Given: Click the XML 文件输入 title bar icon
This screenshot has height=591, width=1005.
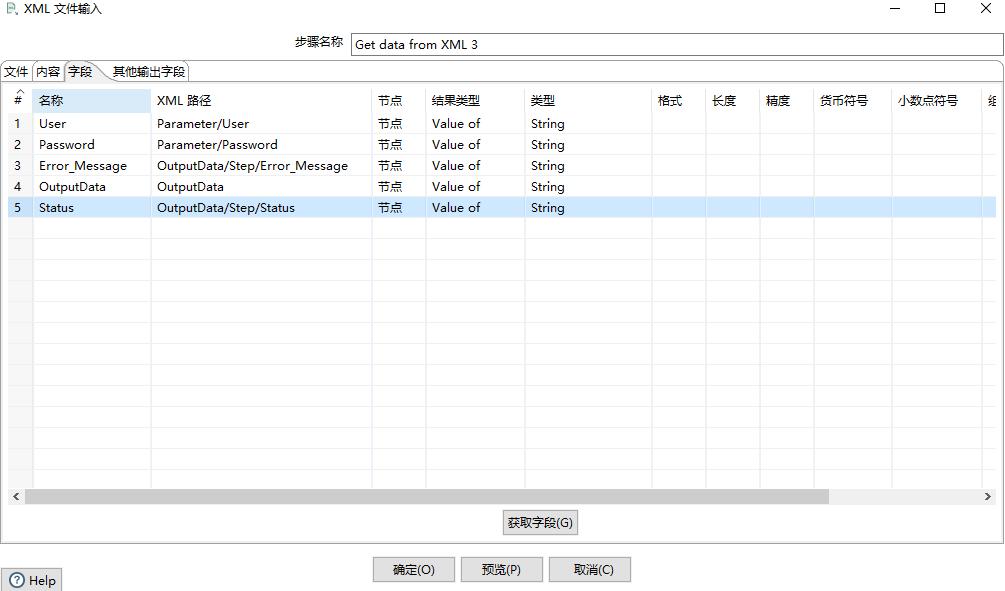Looking at the screenshot, I should click(x=10, y=8).
